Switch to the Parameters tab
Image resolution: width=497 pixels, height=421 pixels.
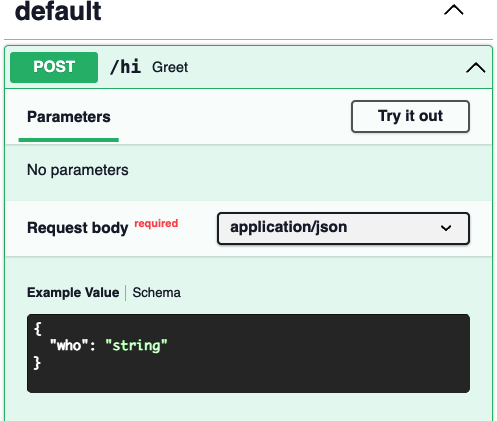coord(69,117)
